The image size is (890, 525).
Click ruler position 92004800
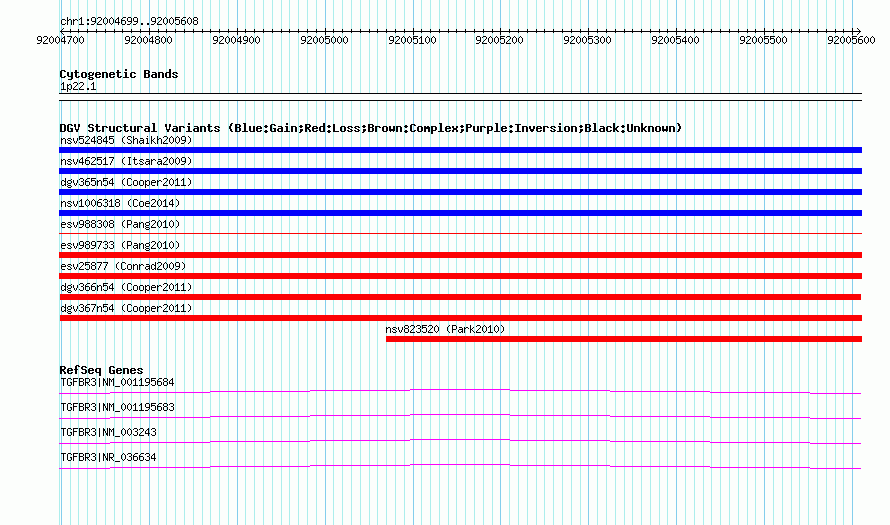148,40
